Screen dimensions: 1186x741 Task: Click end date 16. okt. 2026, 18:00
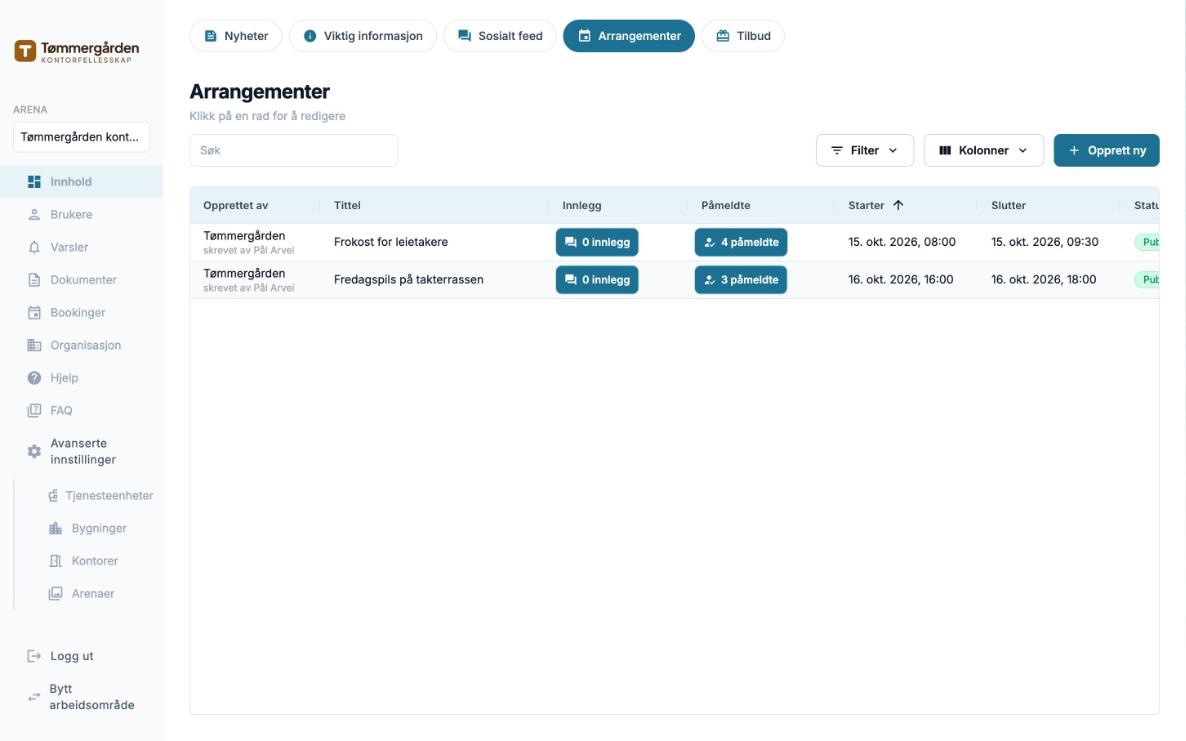(1043, 280)
